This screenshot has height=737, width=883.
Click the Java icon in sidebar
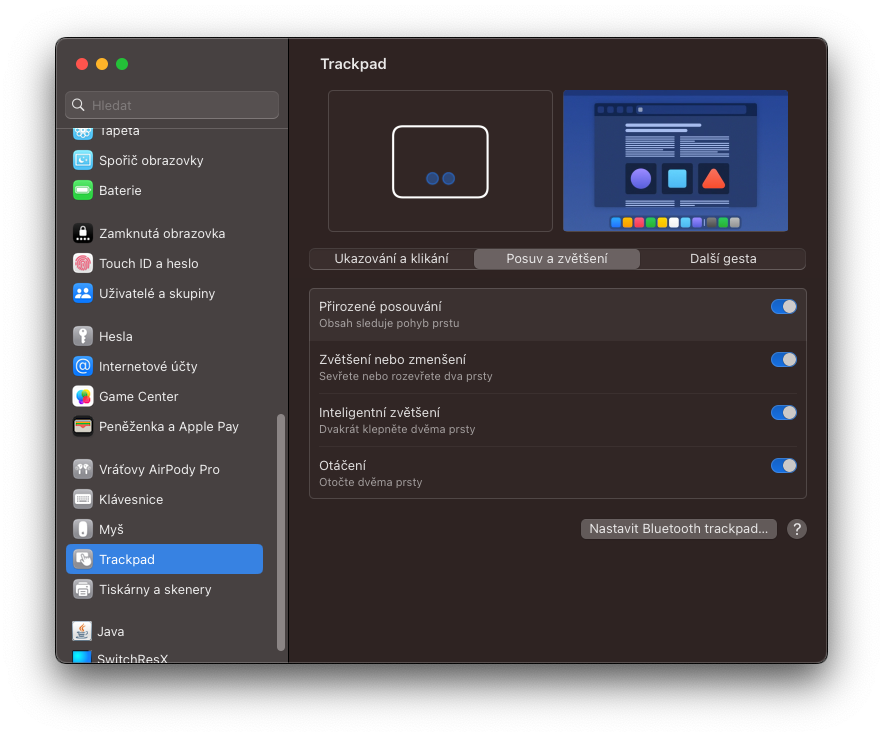click(82, 631)
